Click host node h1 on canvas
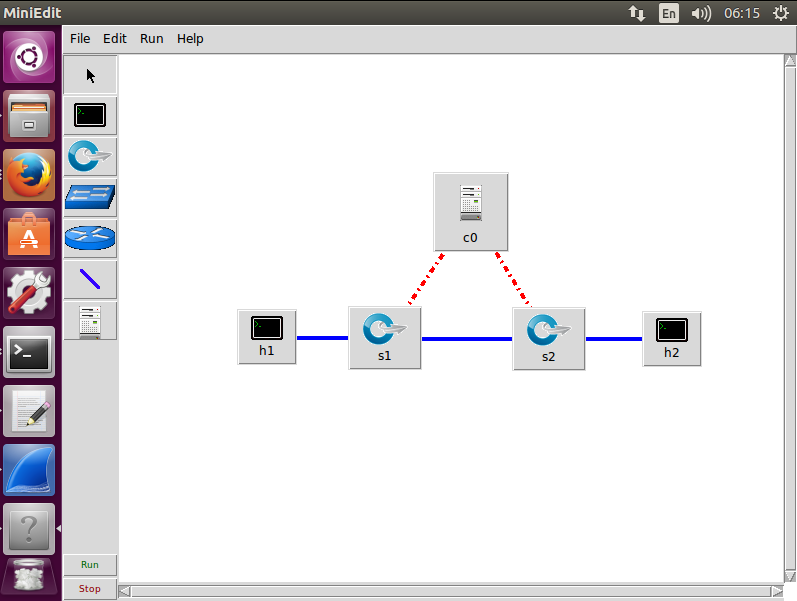This screenshot has height=601, width=797. [x=267, y=337]
